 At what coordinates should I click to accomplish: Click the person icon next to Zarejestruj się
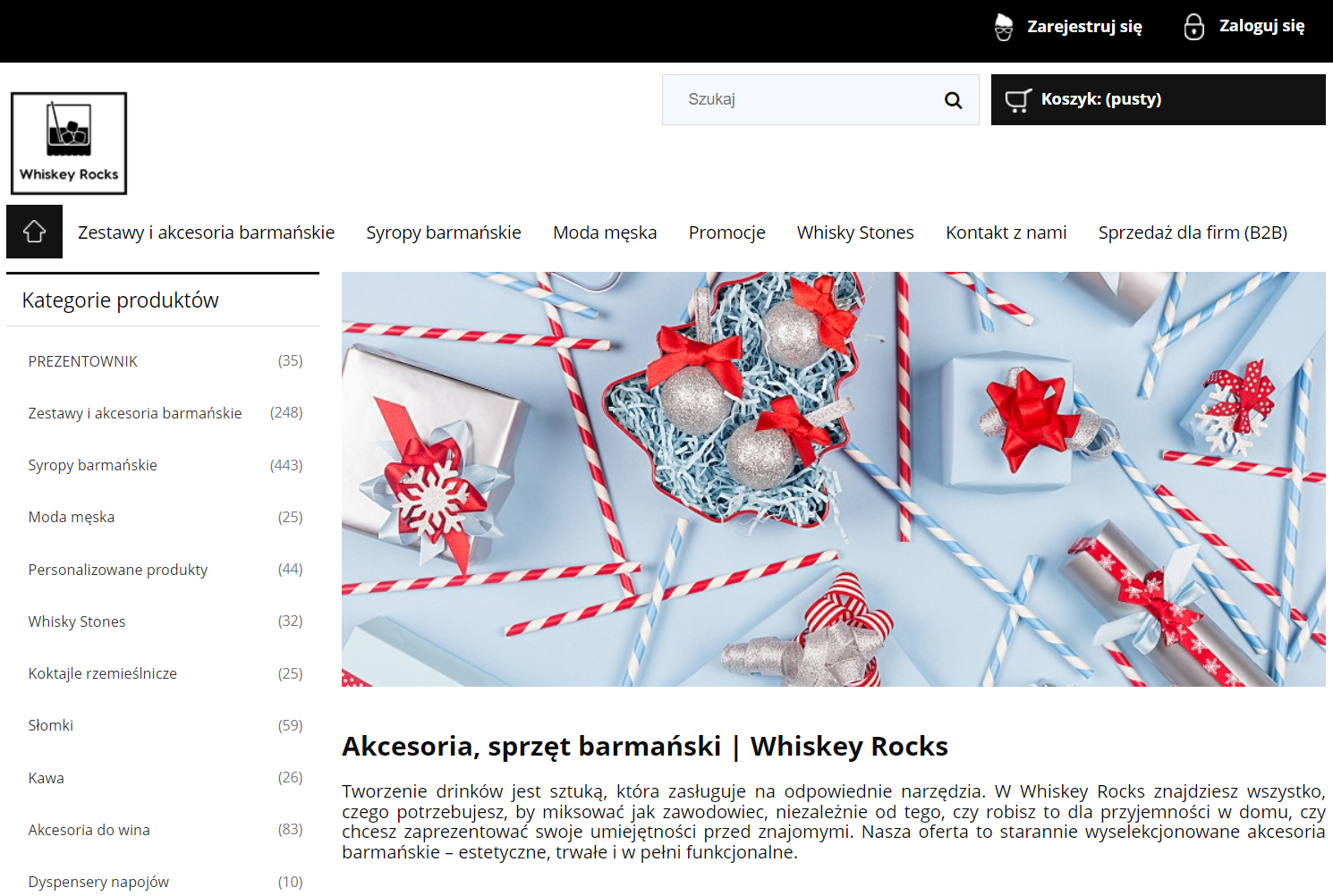1003,26
